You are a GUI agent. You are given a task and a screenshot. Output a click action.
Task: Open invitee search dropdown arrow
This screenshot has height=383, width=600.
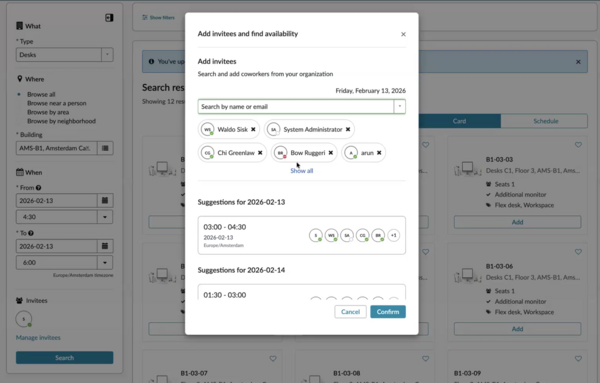(x=399, y=106)
